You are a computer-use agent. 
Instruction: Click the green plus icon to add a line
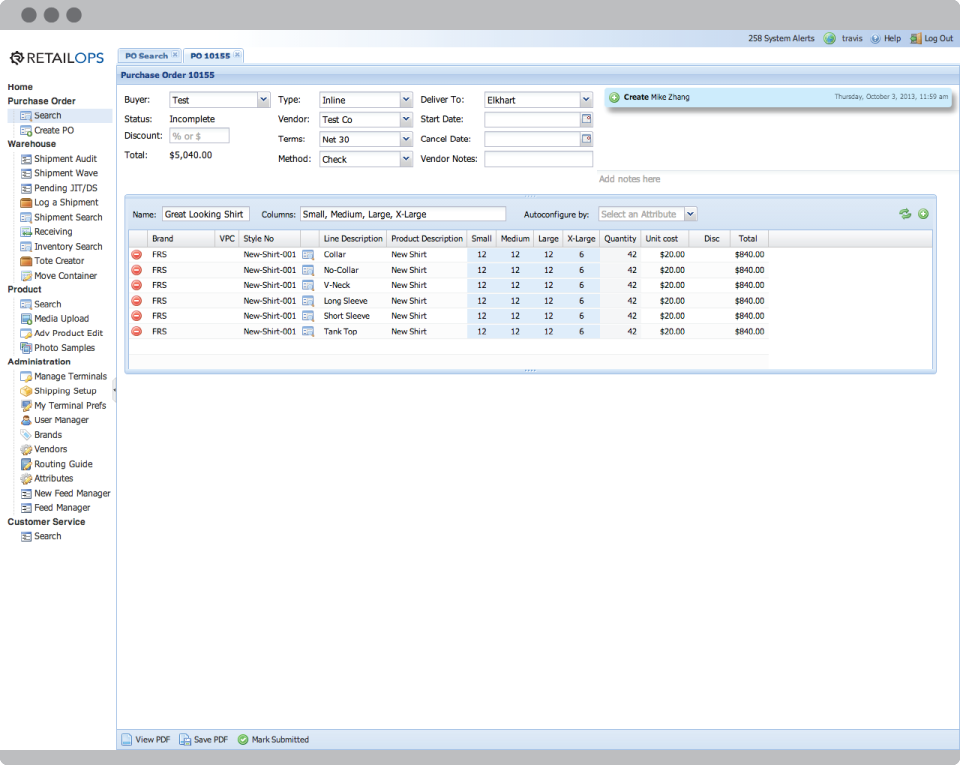tap(923, 213)
